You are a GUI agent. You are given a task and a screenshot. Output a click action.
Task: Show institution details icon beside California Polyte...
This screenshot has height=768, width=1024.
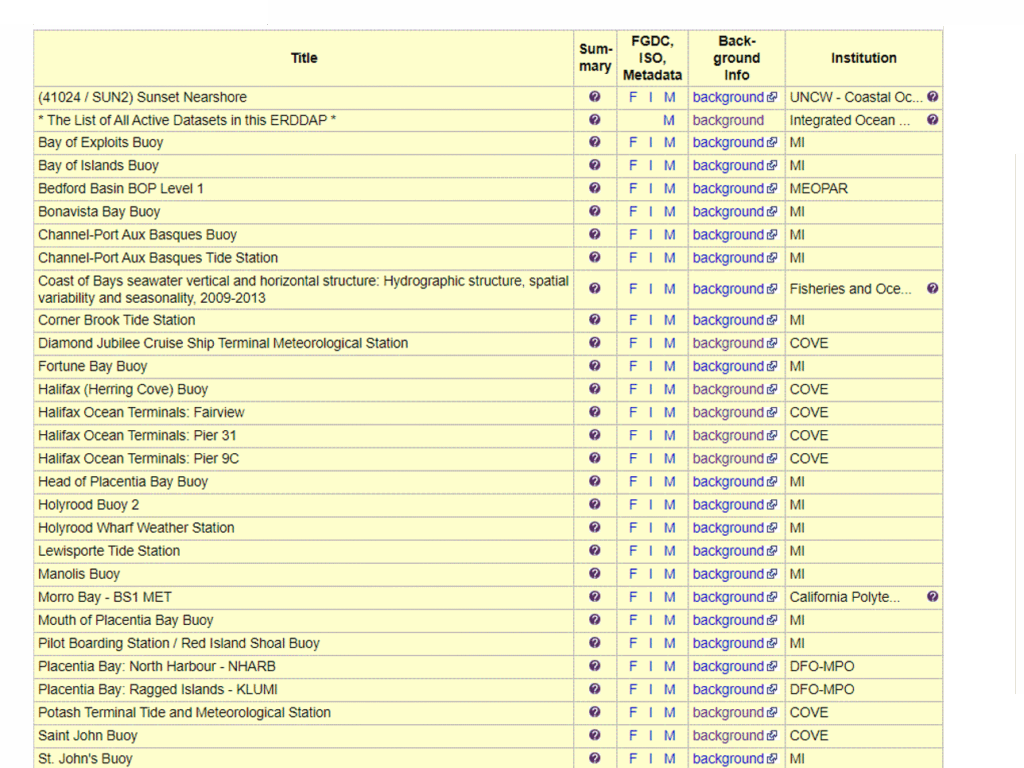pyautogui.click(x=932, y=597)
